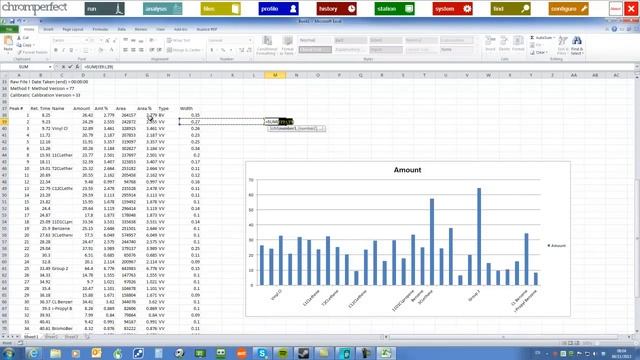Open Conditional Formatting menu
640x360 pixels.
[267, 45]
